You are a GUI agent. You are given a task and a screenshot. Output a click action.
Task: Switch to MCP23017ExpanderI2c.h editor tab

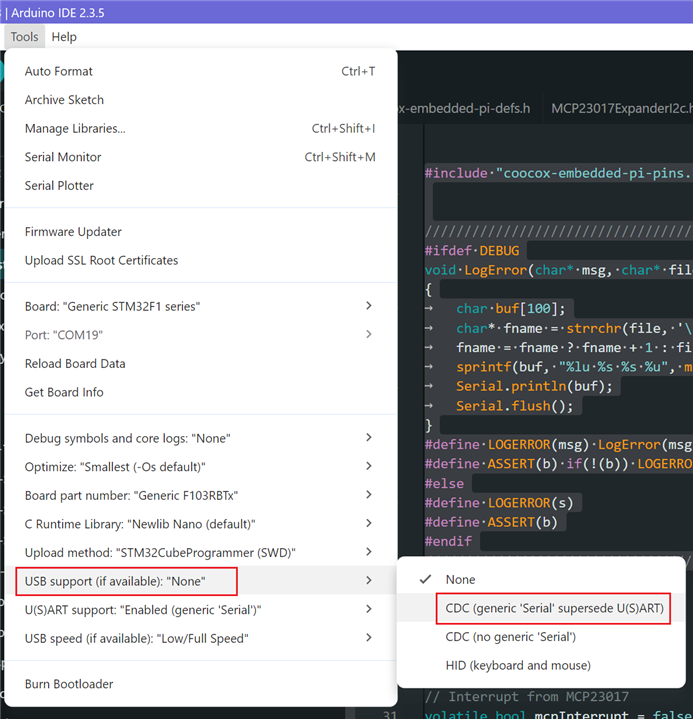621,108
